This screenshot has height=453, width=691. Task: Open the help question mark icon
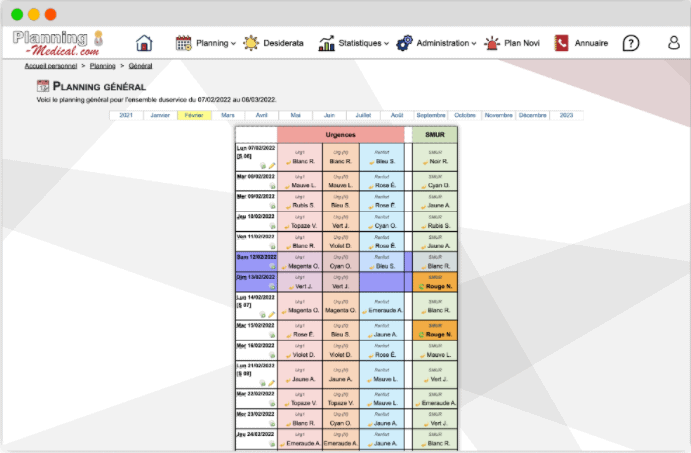pos(631,43)
